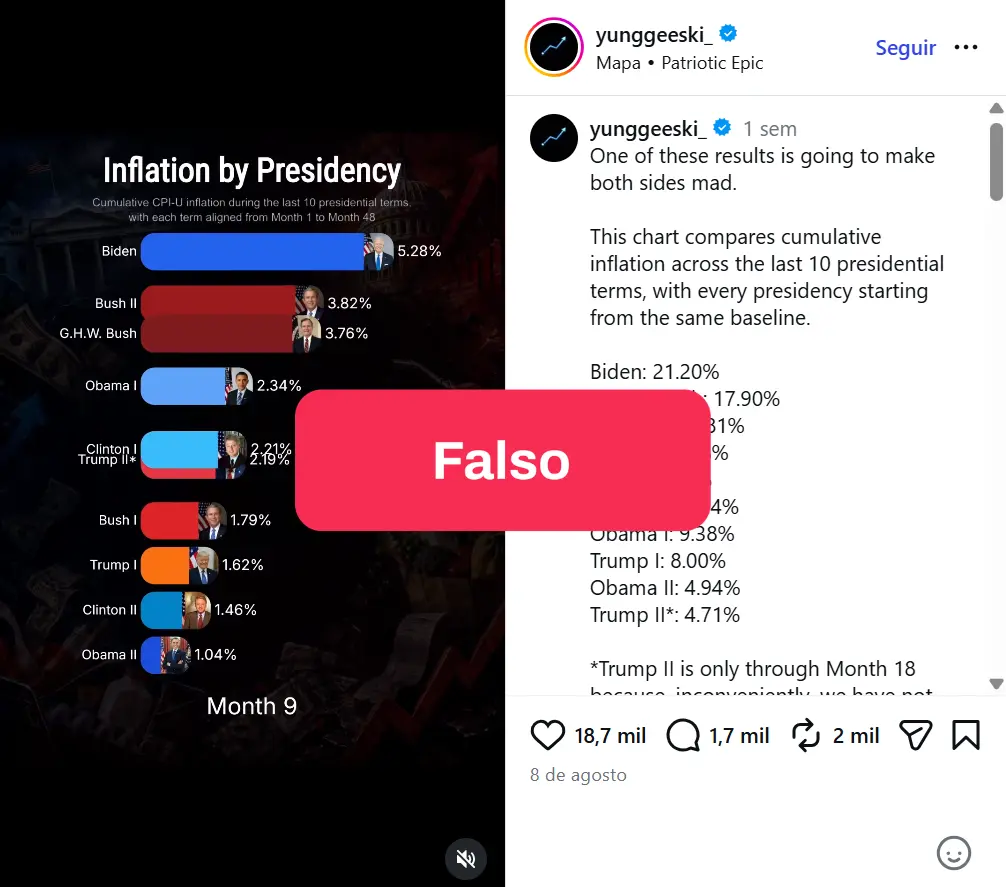Open emoji picker smiley icon

point(953,853)
